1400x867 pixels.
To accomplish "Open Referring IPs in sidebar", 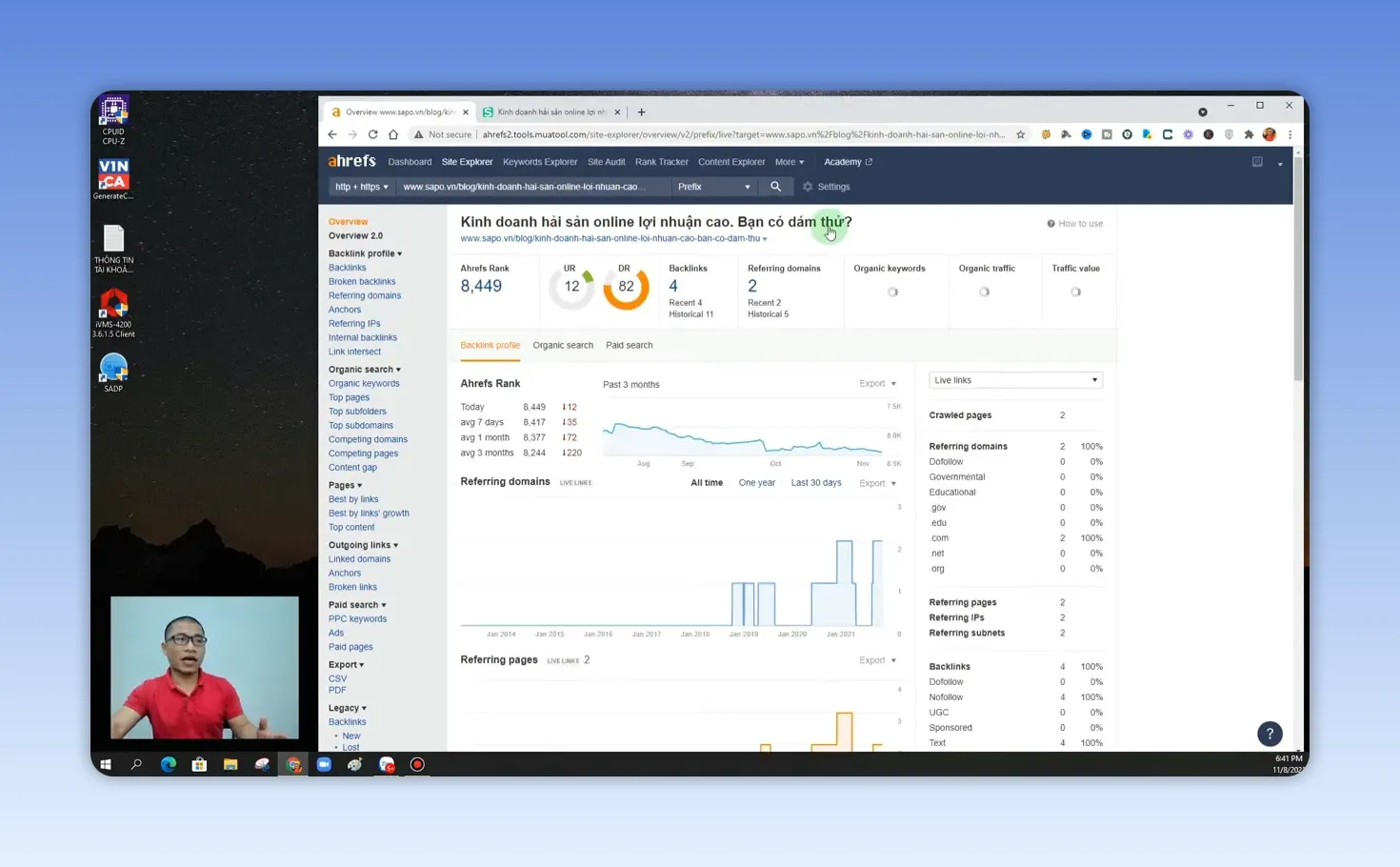I will click(x=354, y=324).
